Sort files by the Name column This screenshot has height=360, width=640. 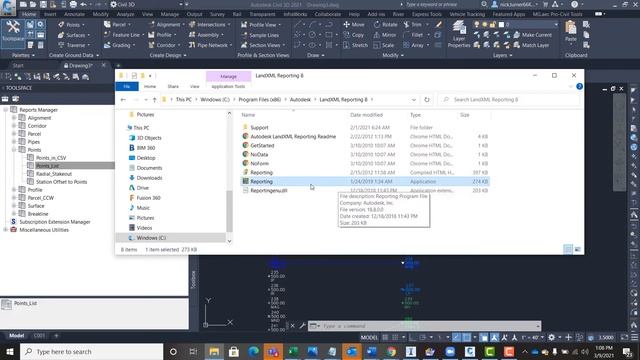(x=248, y=115)
